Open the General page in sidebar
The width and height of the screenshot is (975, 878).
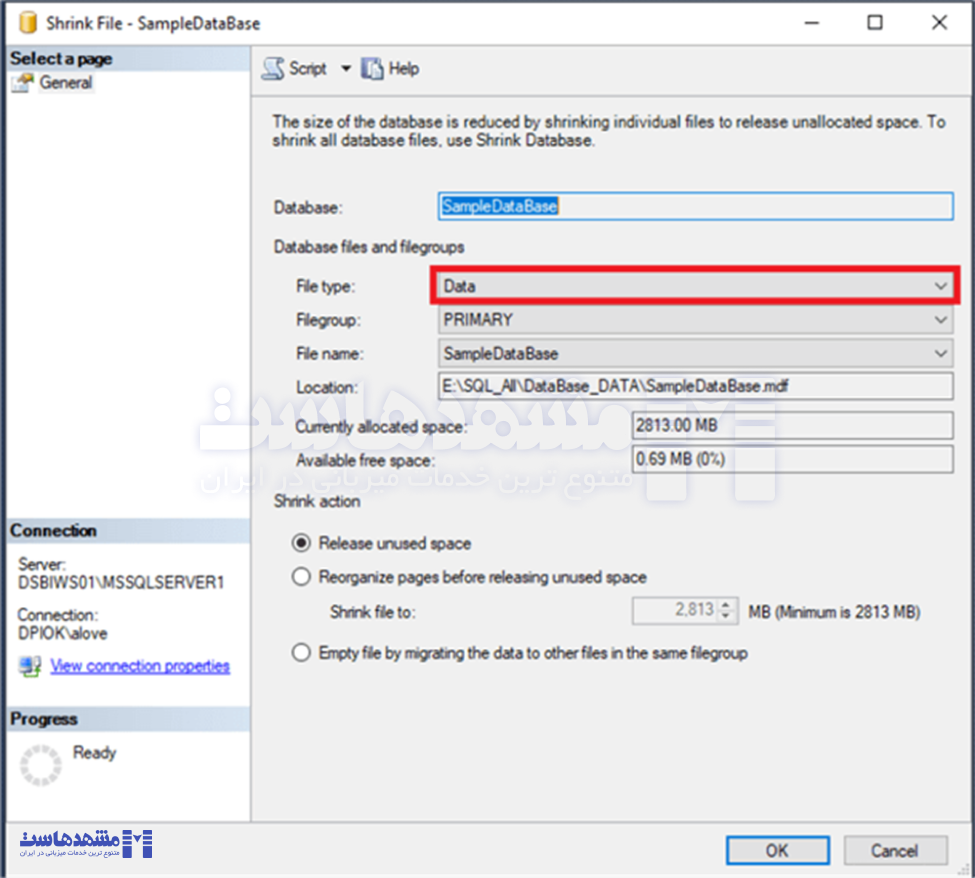pos(66,84)
